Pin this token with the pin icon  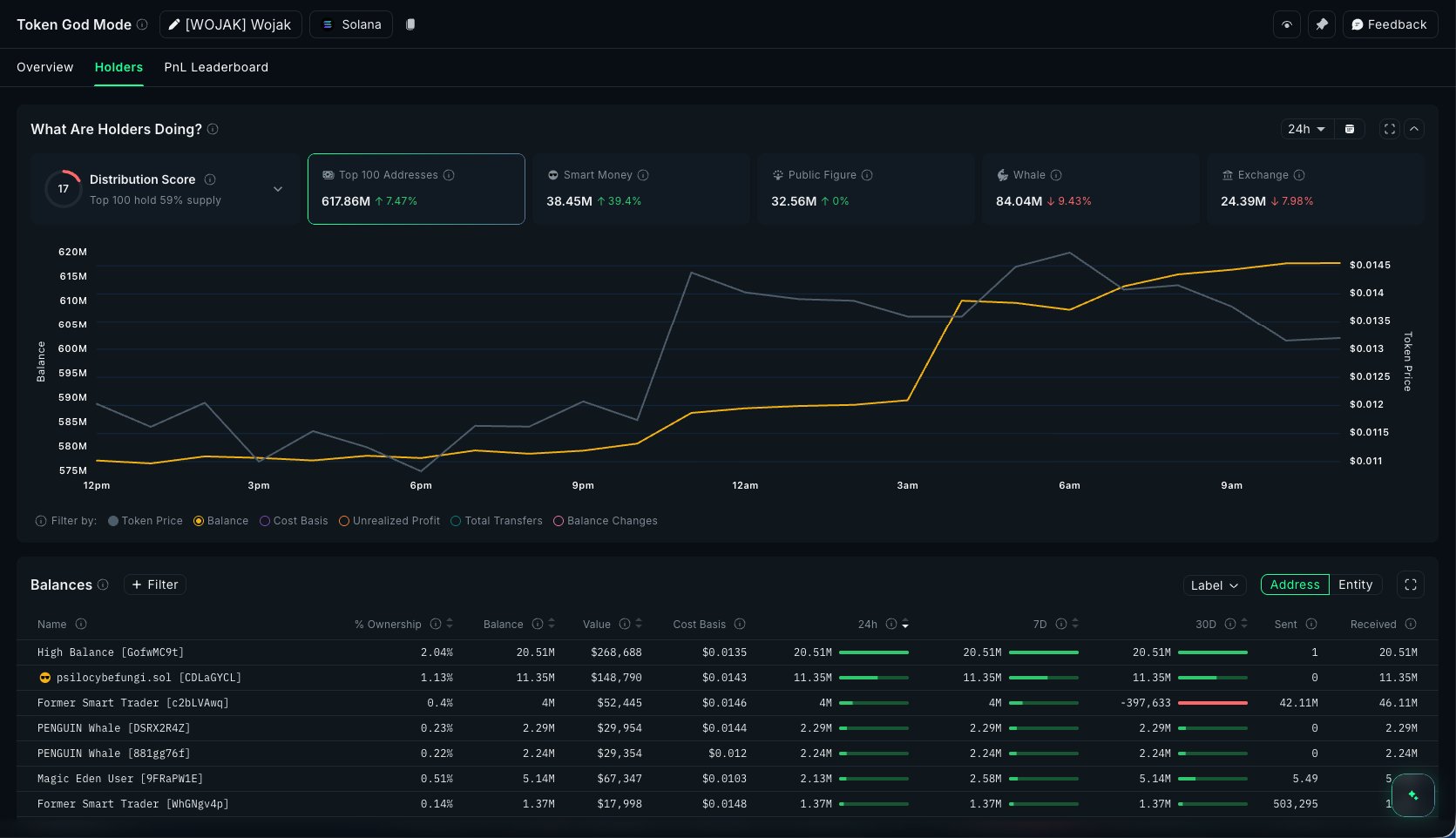1321,24
